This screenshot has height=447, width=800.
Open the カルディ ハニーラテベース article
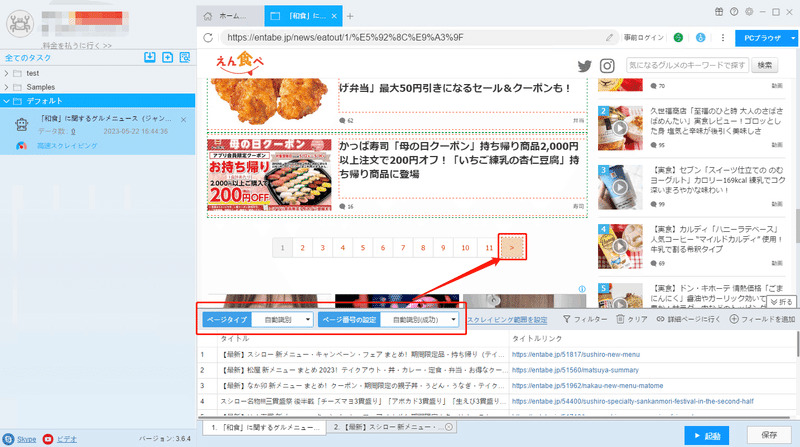[x=716, y=239]
